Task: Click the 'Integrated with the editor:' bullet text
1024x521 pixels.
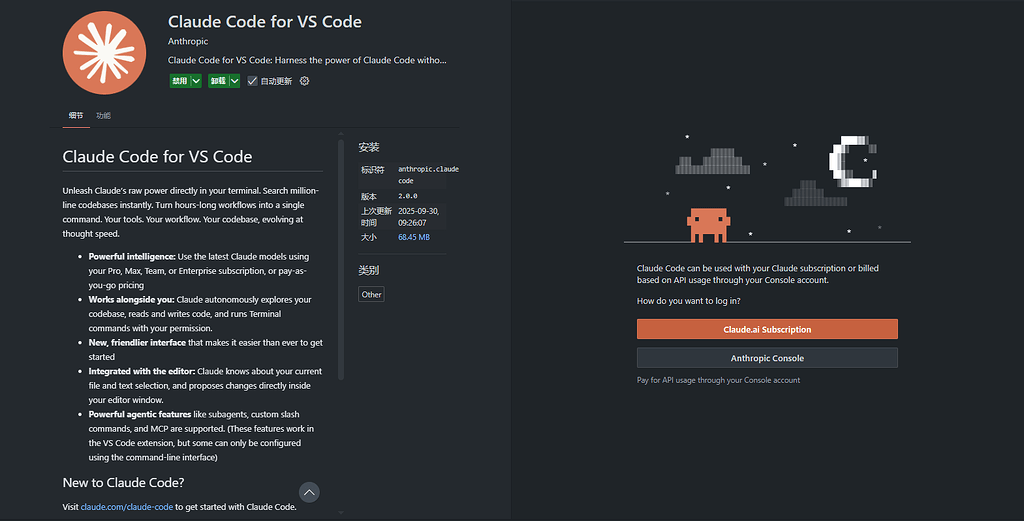Action: (x=142, y=371)
